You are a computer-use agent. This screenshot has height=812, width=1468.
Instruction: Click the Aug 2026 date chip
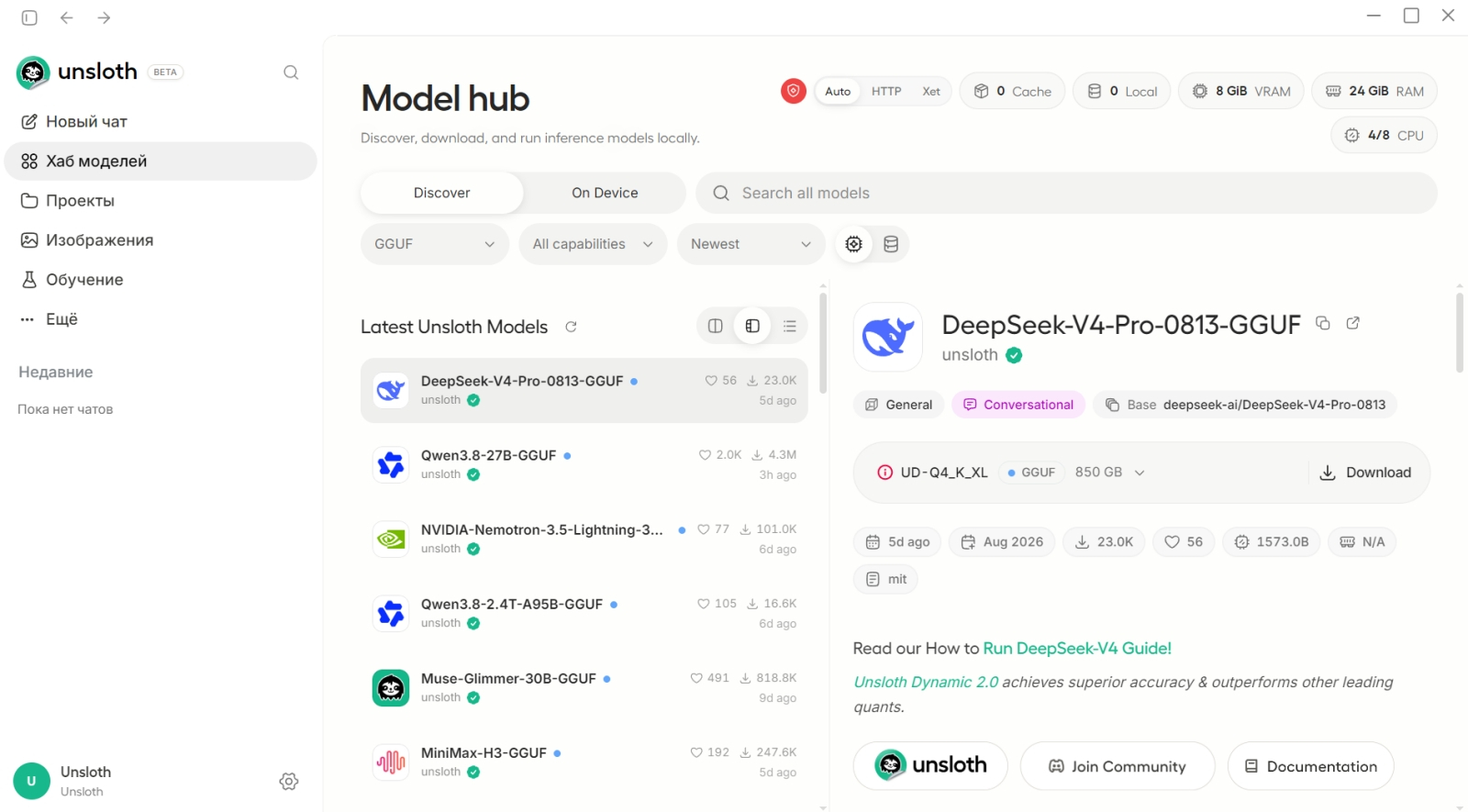point(1002,542)
